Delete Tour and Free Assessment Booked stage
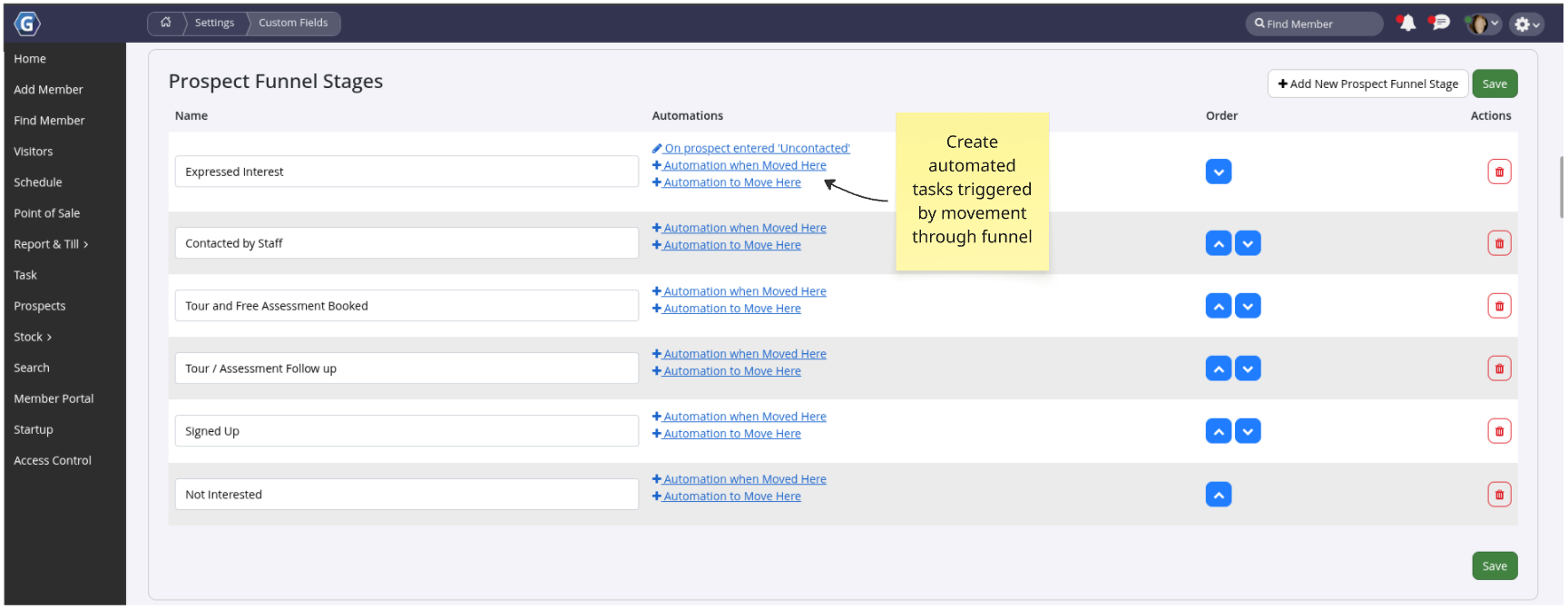Viewport: 1568px width, 609px height. 1499,306
